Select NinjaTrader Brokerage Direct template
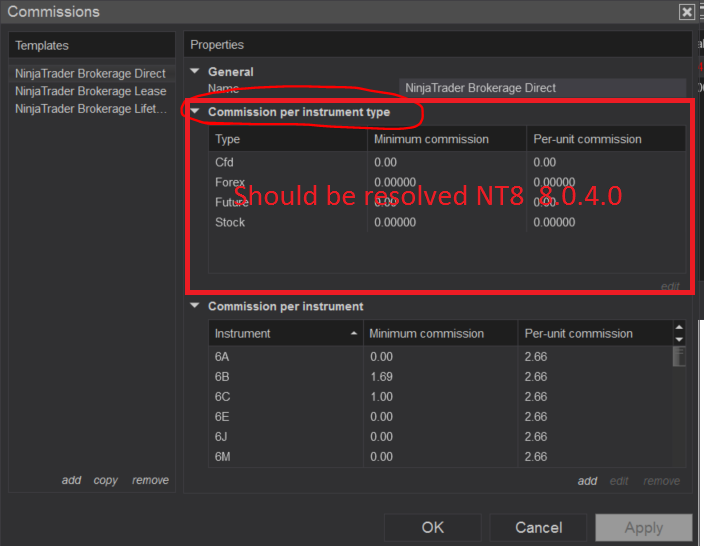708x548 pixels. (92, 73)
